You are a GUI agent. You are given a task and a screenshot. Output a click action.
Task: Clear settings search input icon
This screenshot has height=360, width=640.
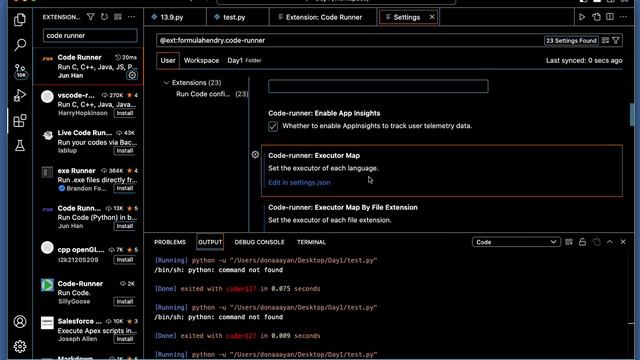[605, 40]
